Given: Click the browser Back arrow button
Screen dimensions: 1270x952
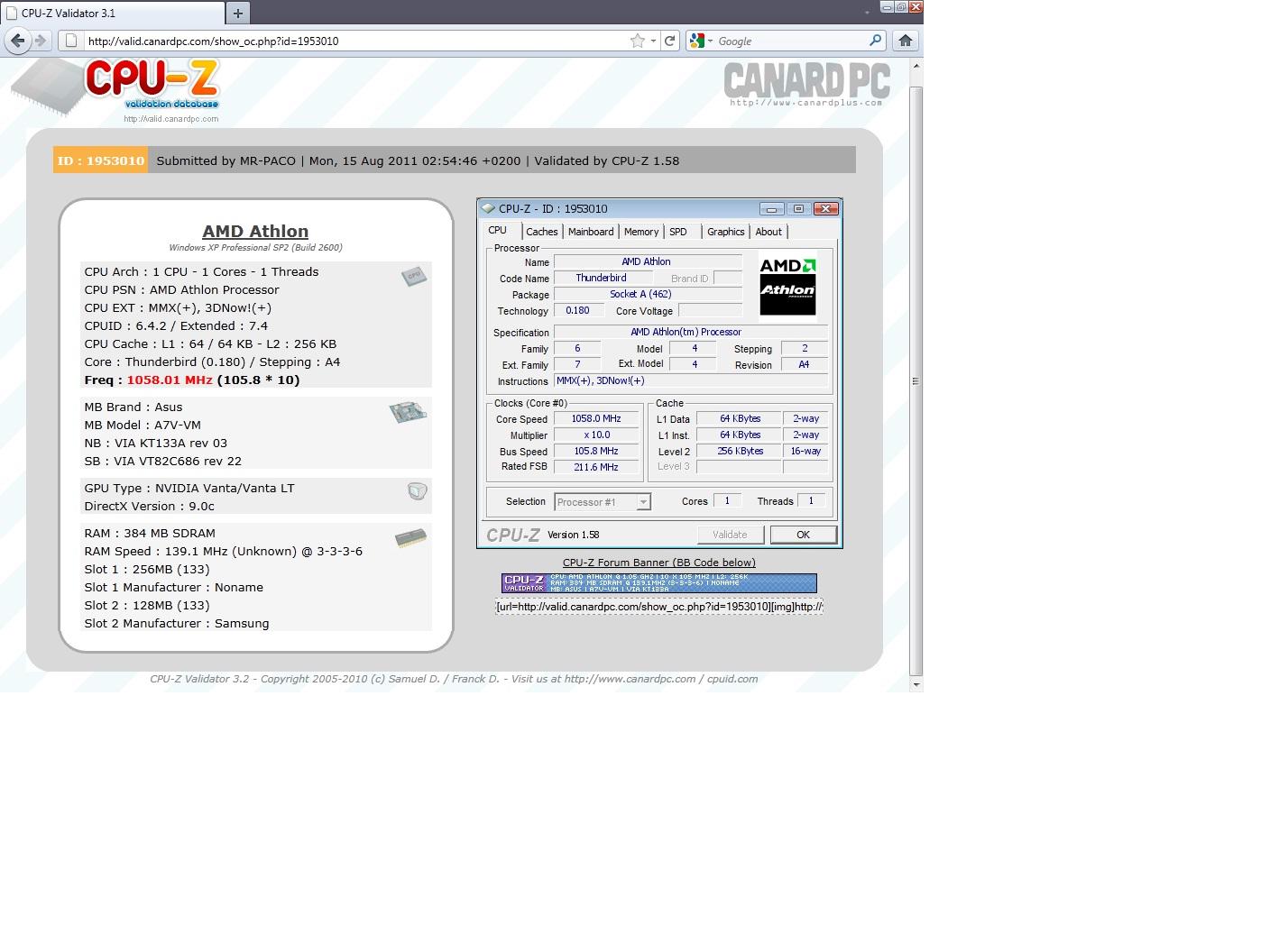Looking at the screenshot, I should (x=17, y=41).
